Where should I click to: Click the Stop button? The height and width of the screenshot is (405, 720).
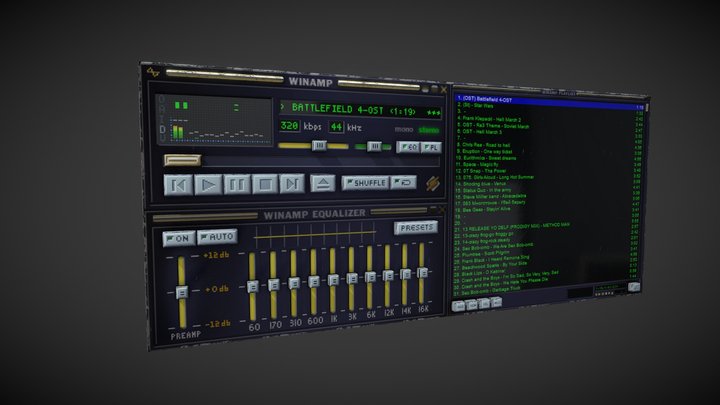pos(265,184)
